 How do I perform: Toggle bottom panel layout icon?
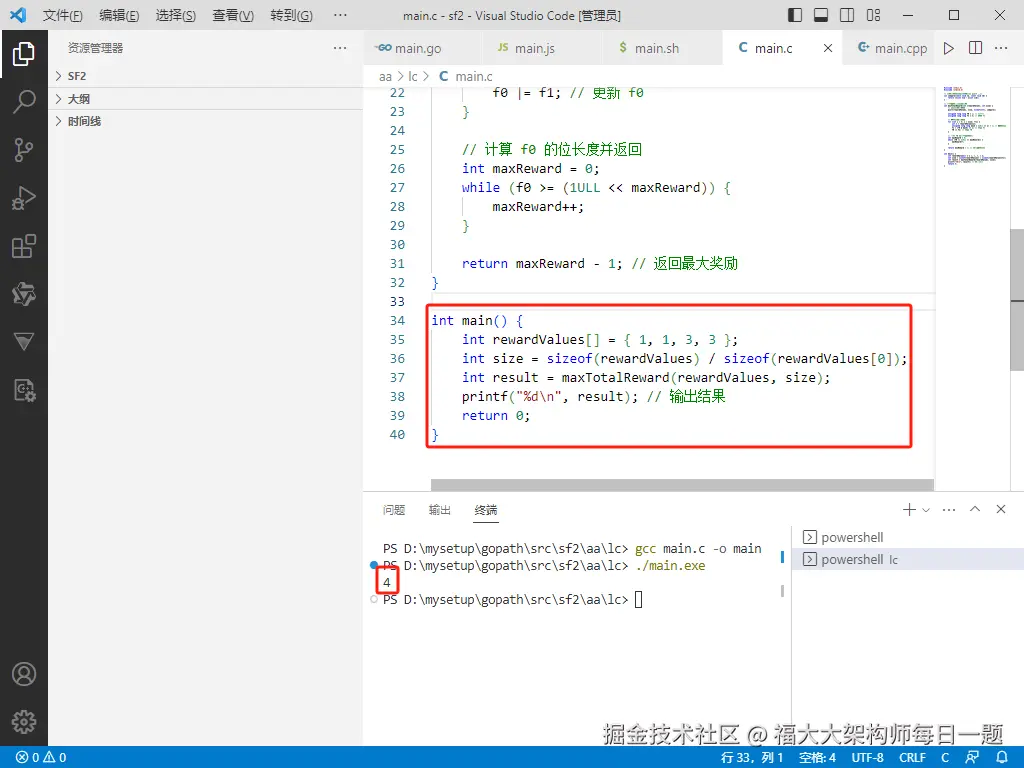point(821,15)
